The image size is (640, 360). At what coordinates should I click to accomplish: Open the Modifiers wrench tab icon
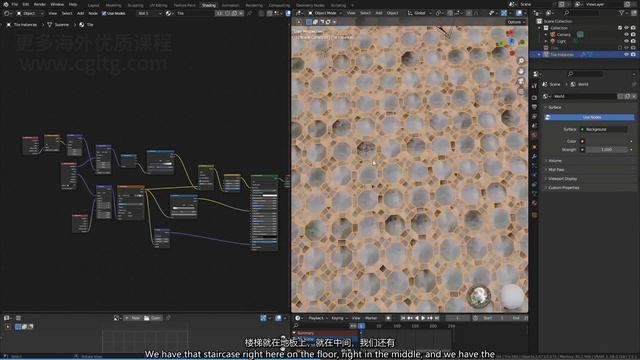(534, 157)
